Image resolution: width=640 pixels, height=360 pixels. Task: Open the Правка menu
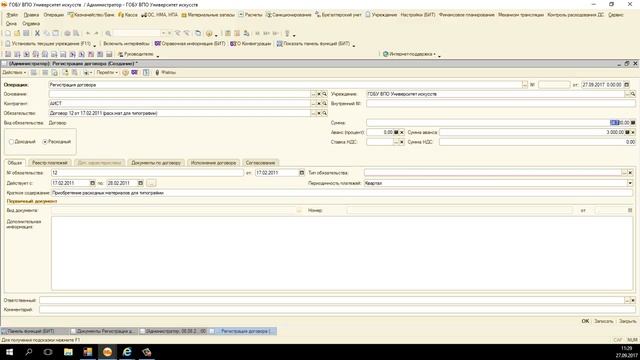31,15
